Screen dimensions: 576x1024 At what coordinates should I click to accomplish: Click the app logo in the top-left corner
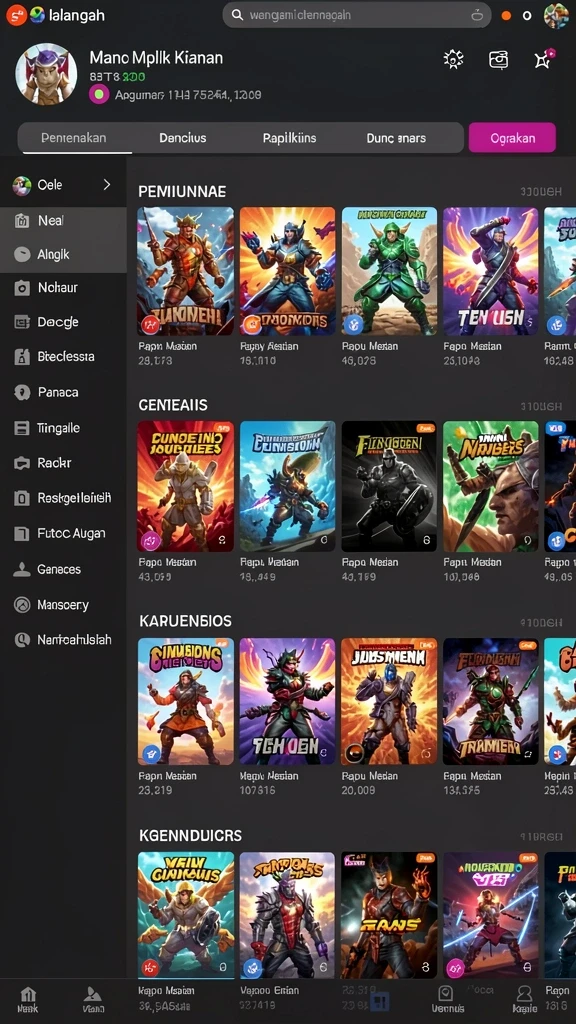[x=16, y=15]
